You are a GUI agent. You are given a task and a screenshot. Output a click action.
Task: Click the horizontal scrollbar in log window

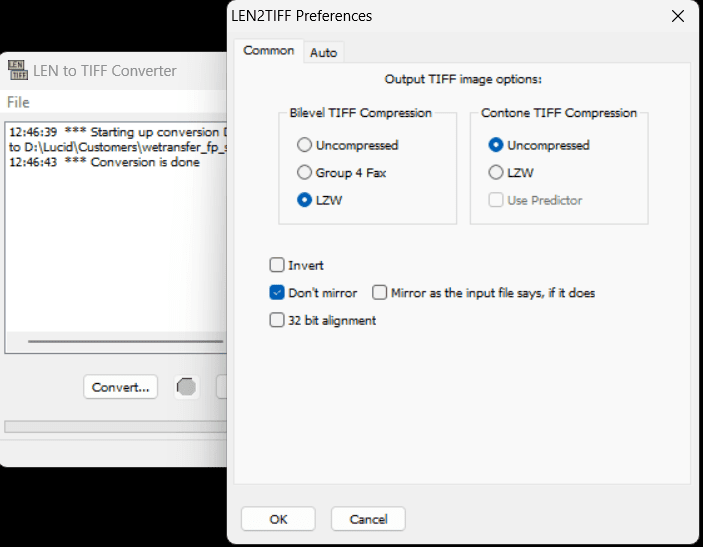[120, 341]
